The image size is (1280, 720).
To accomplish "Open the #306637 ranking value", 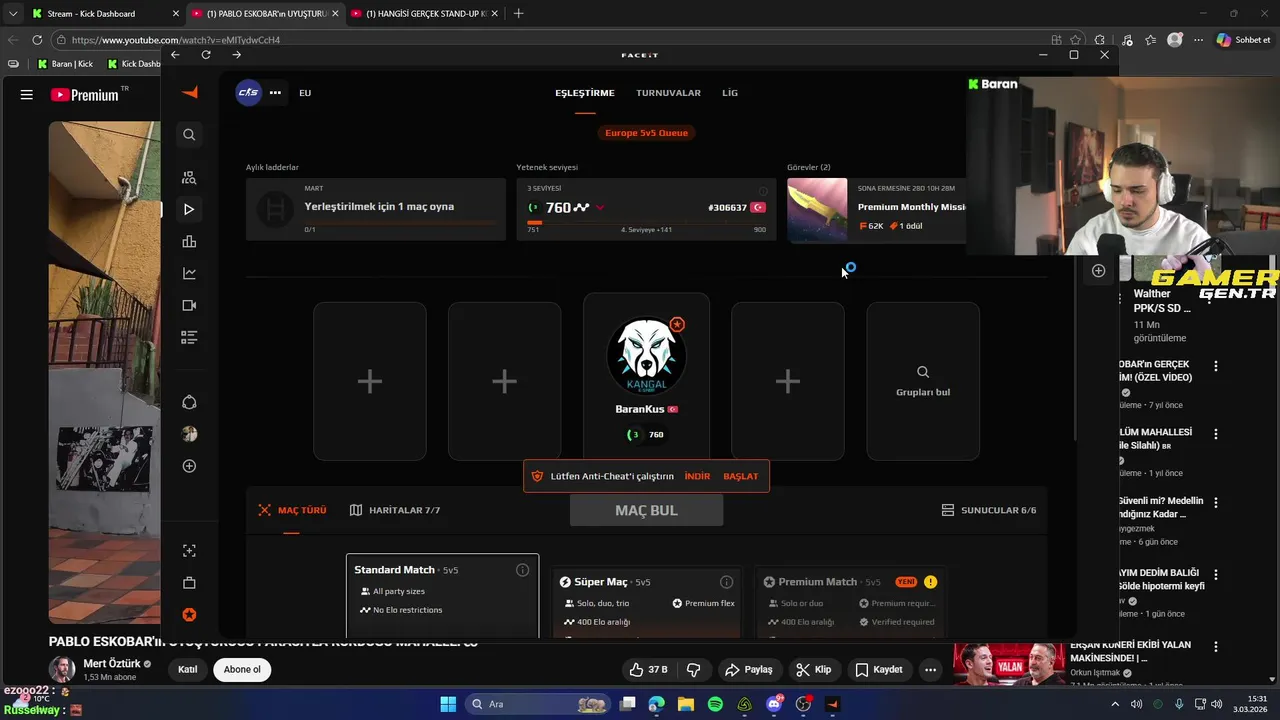I will [x=727, y=207].
